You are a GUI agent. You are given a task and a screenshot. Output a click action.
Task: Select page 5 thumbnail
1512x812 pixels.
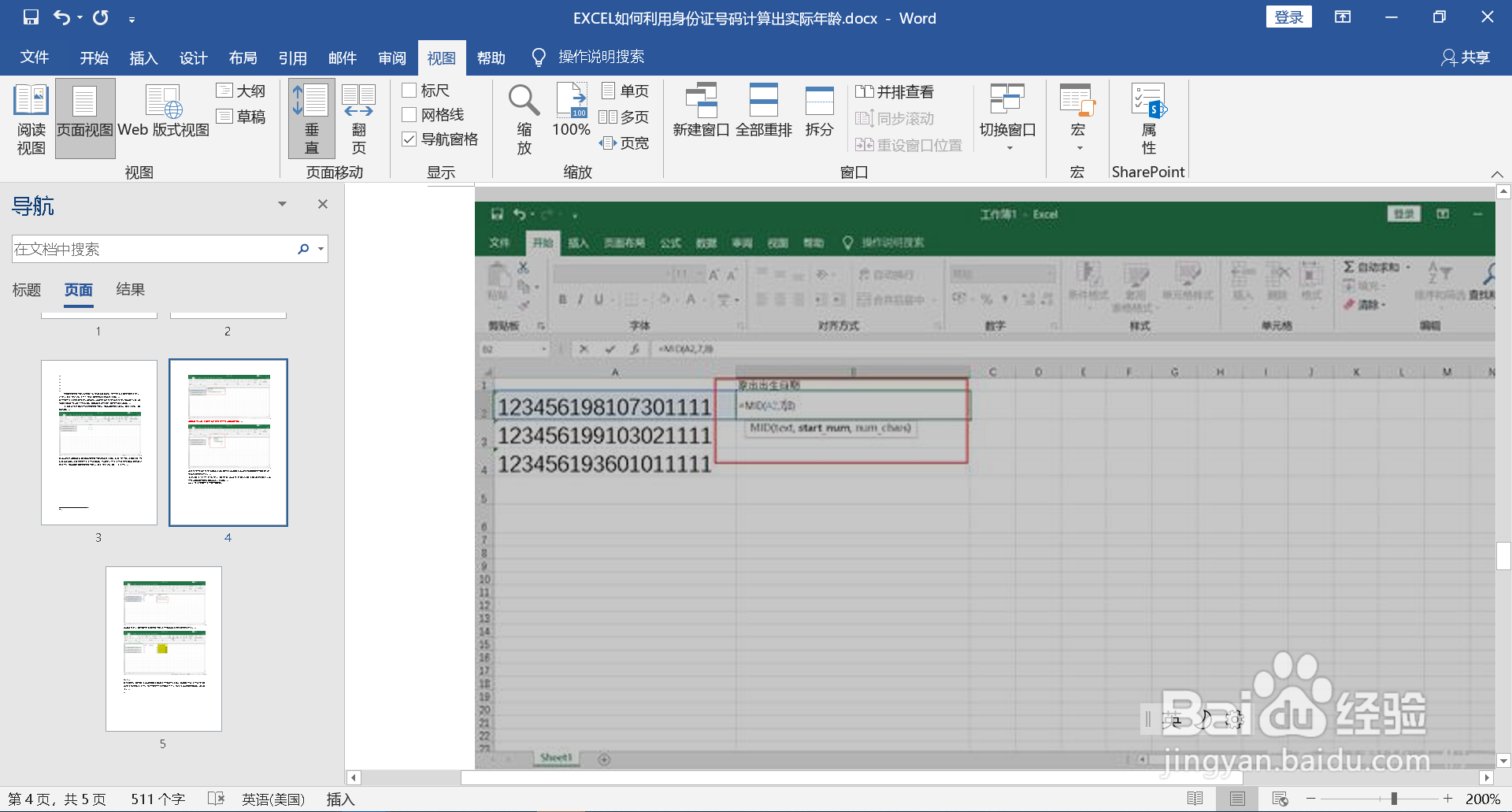point(164,649)
